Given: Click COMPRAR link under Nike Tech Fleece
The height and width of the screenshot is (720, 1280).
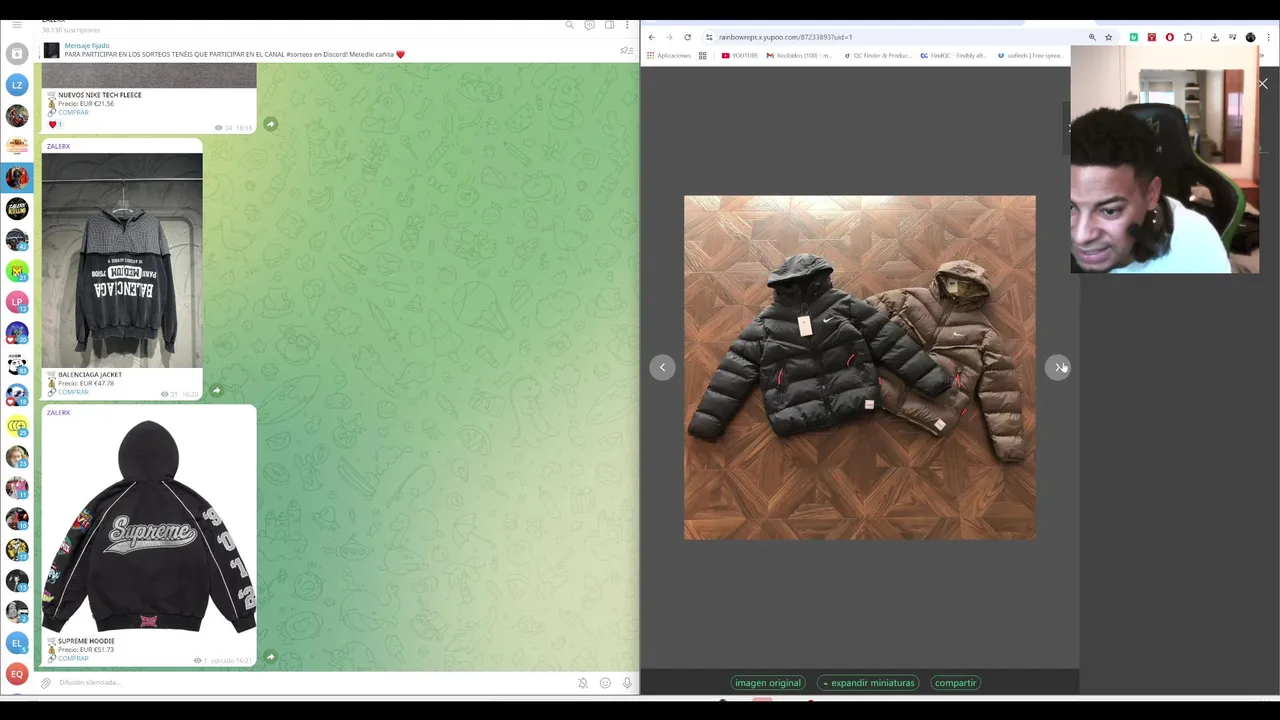Looking at the screenshot, I should [x=73, y=112].
